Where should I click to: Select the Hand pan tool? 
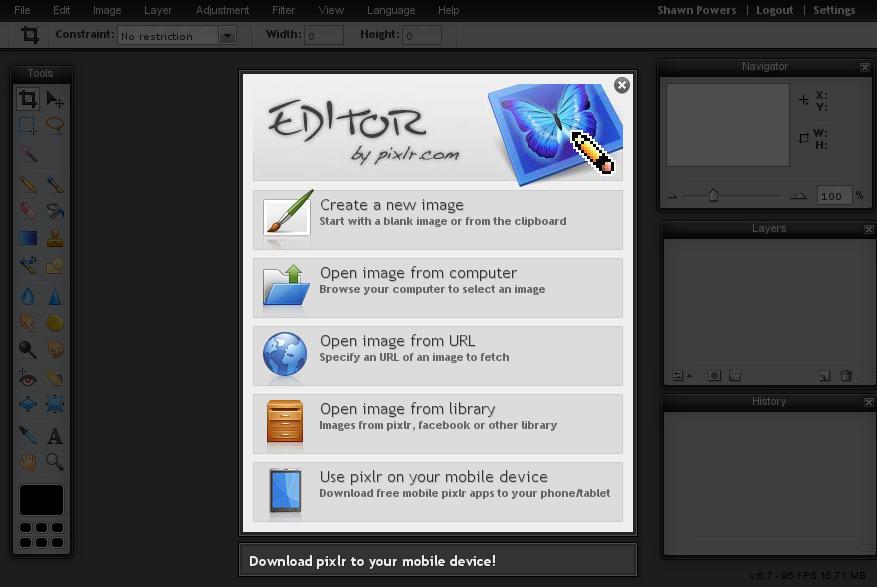[28, 462]
